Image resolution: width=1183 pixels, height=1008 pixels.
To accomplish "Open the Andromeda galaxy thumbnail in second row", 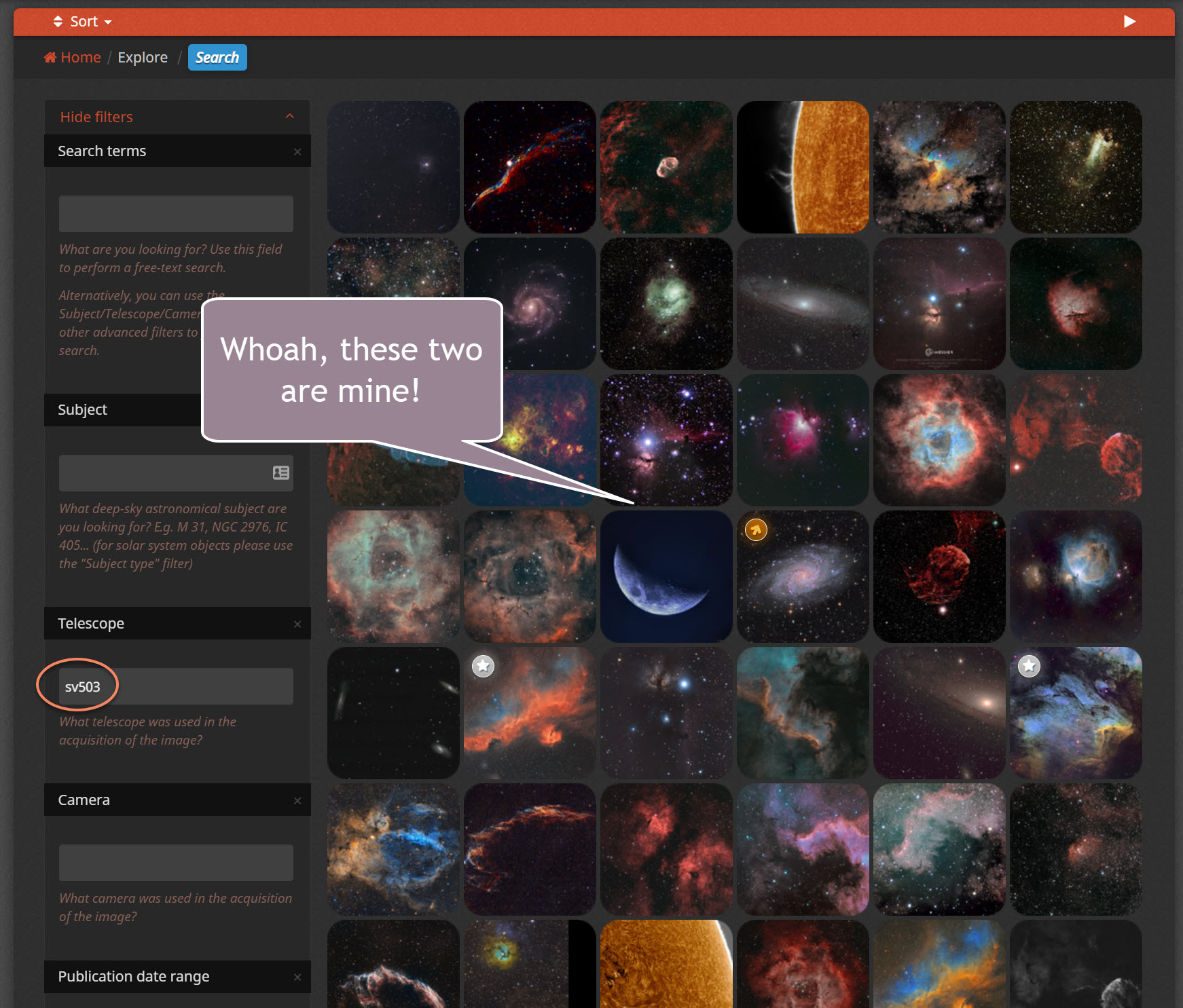I will [803, 303].
